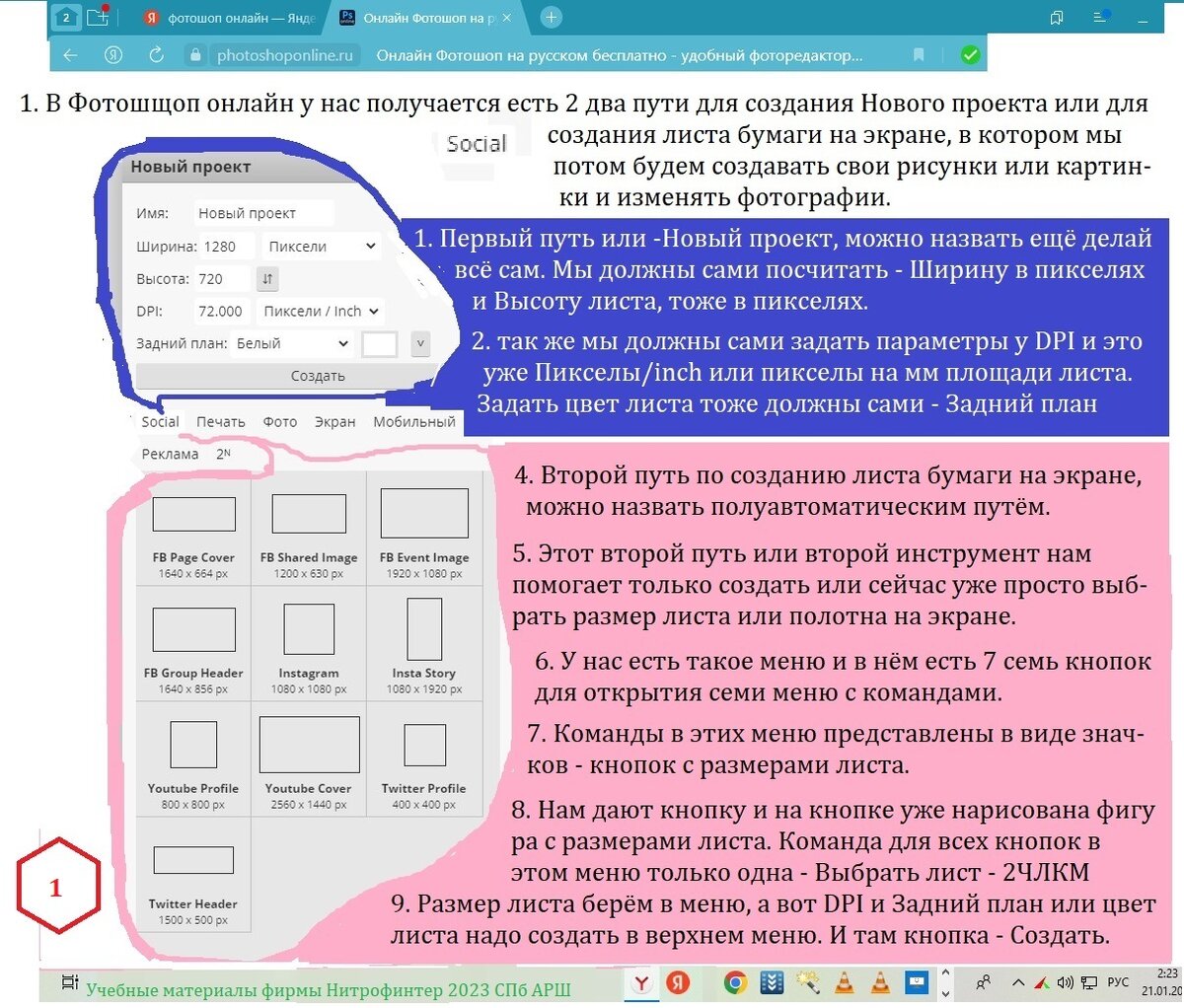This screenshot has width=1184, height=1008.
Task: Open the tab counter showing 2
Action: [x=66, y=17]
